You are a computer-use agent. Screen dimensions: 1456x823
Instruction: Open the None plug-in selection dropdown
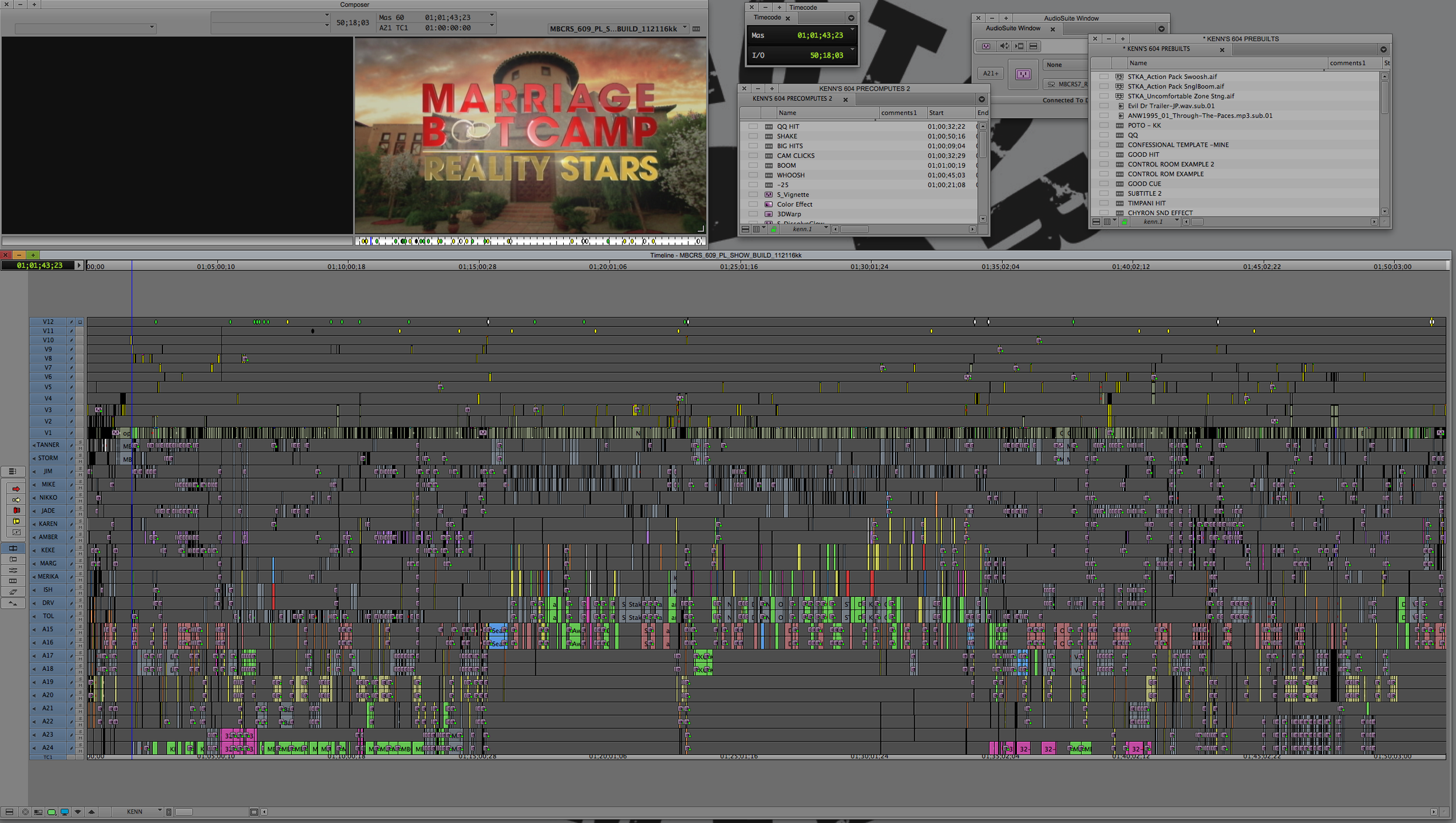[x=1065, y=65]
